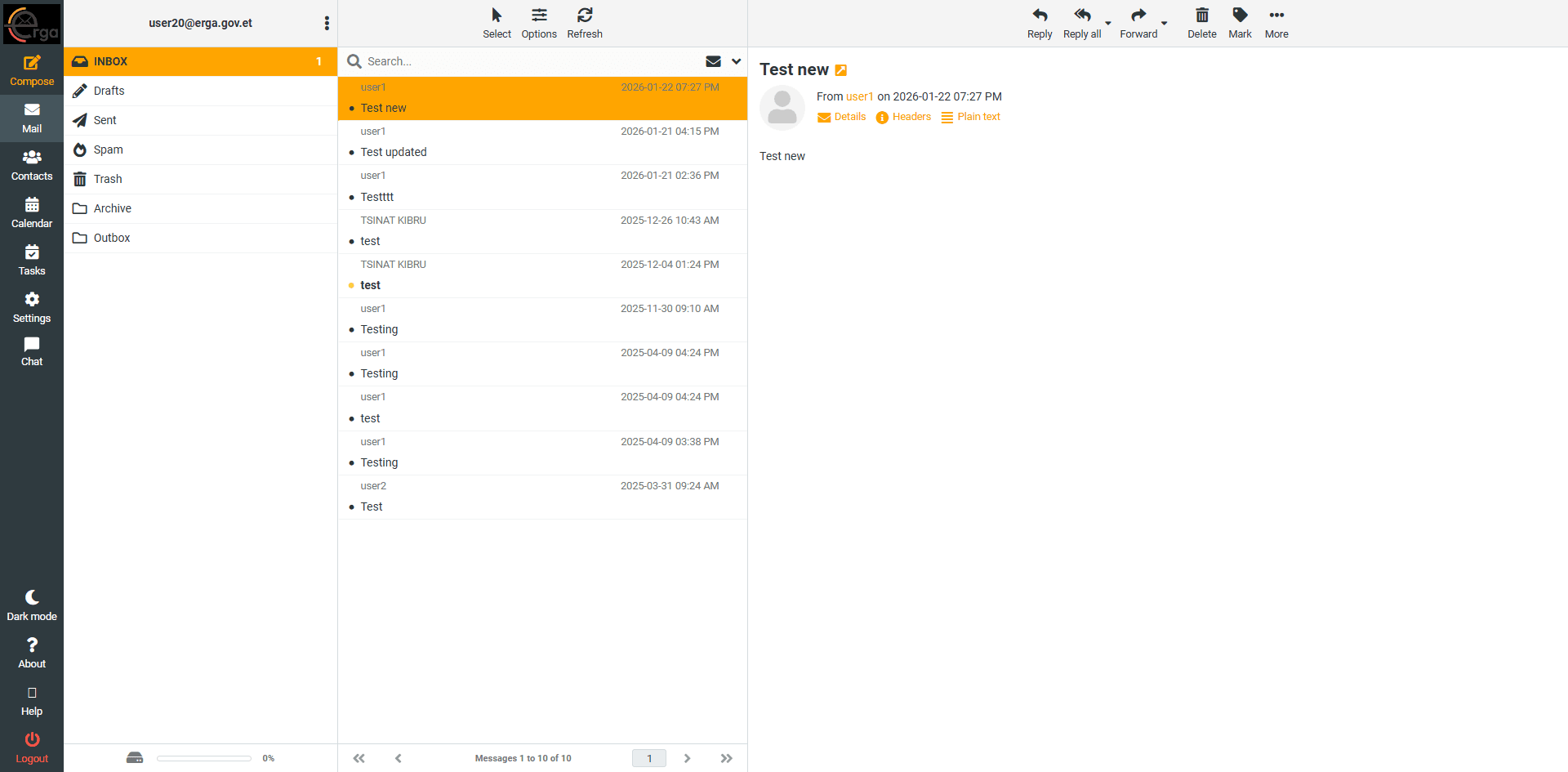Open the Calendar section
Image resolution: width=1568 pixels, height=772 pixels.
click(32, 213)
